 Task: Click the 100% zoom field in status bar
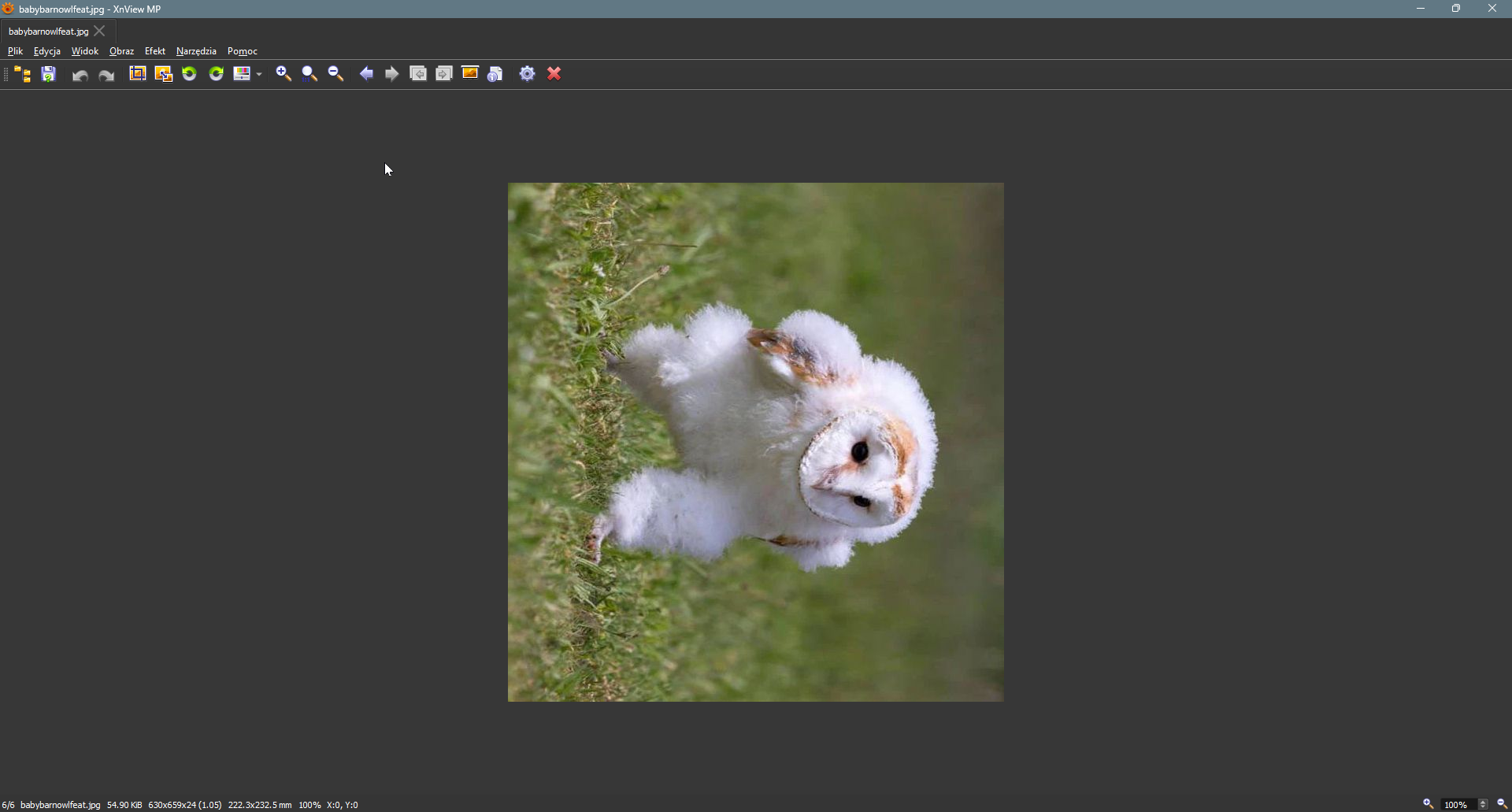(1455, 804)
